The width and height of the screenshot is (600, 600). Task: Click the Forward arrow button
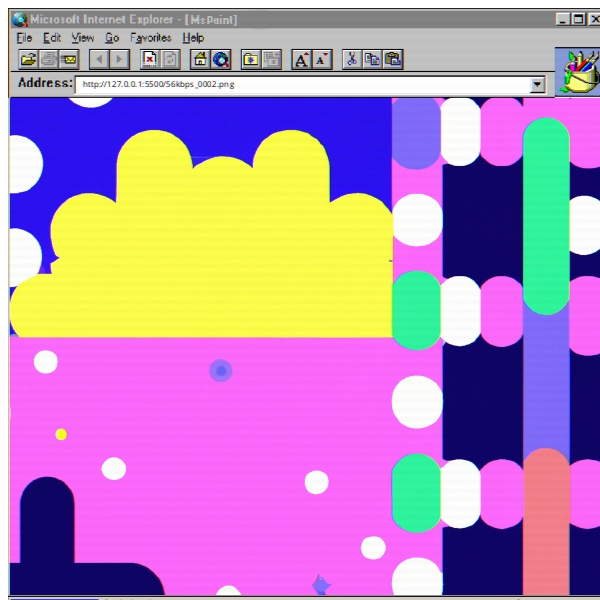(x=120, y=60)
